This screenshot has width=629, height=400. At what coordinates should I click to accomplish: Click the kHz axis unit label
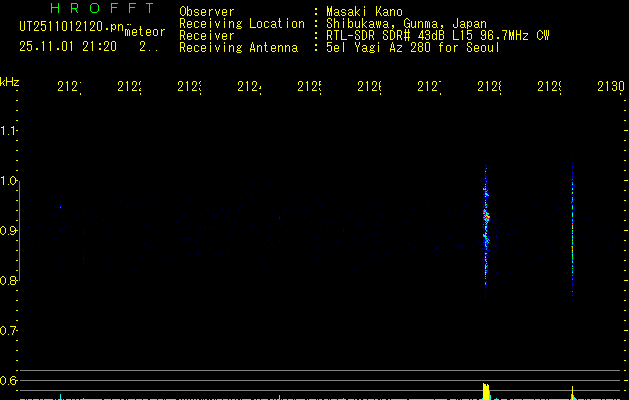(10, 82)
